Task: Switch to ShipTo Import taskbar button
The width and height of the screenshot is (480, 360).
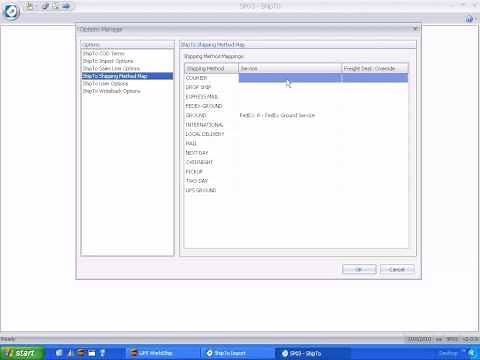Action: pyautogui.click(x=237, y=353)
